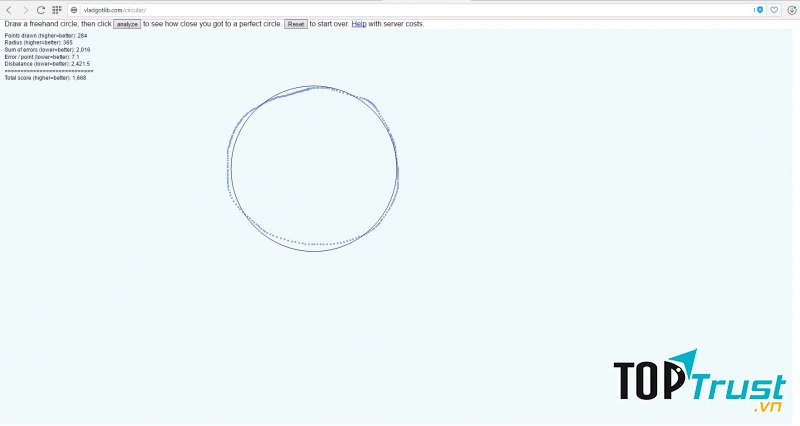Click the instruction text "Draw a freehand circle"
Screen dimensions: 800x426
pyautogui.click(x=41, y=24)
